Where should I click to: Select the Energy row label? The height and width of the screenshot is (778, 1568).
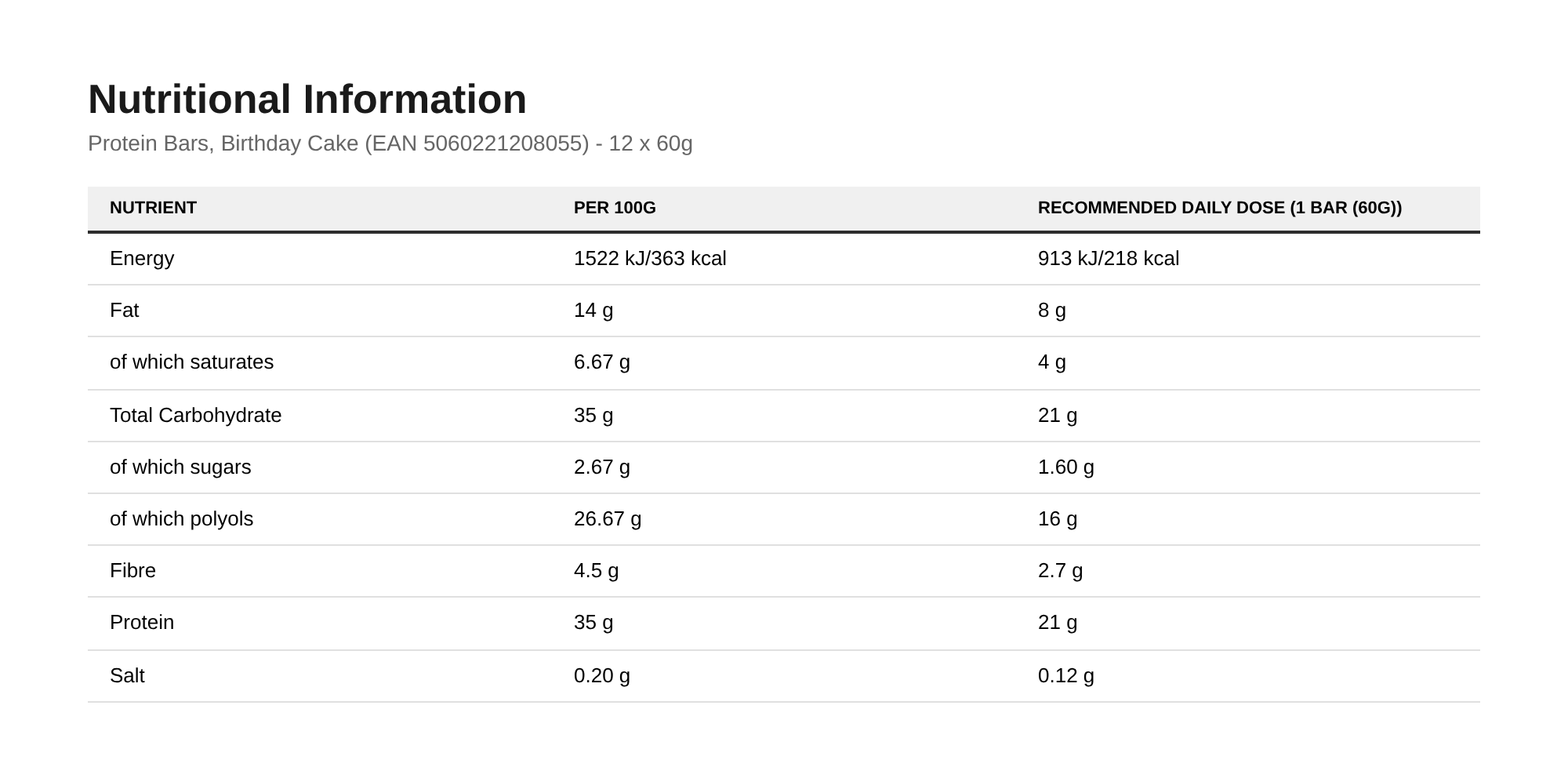point(142,259)
